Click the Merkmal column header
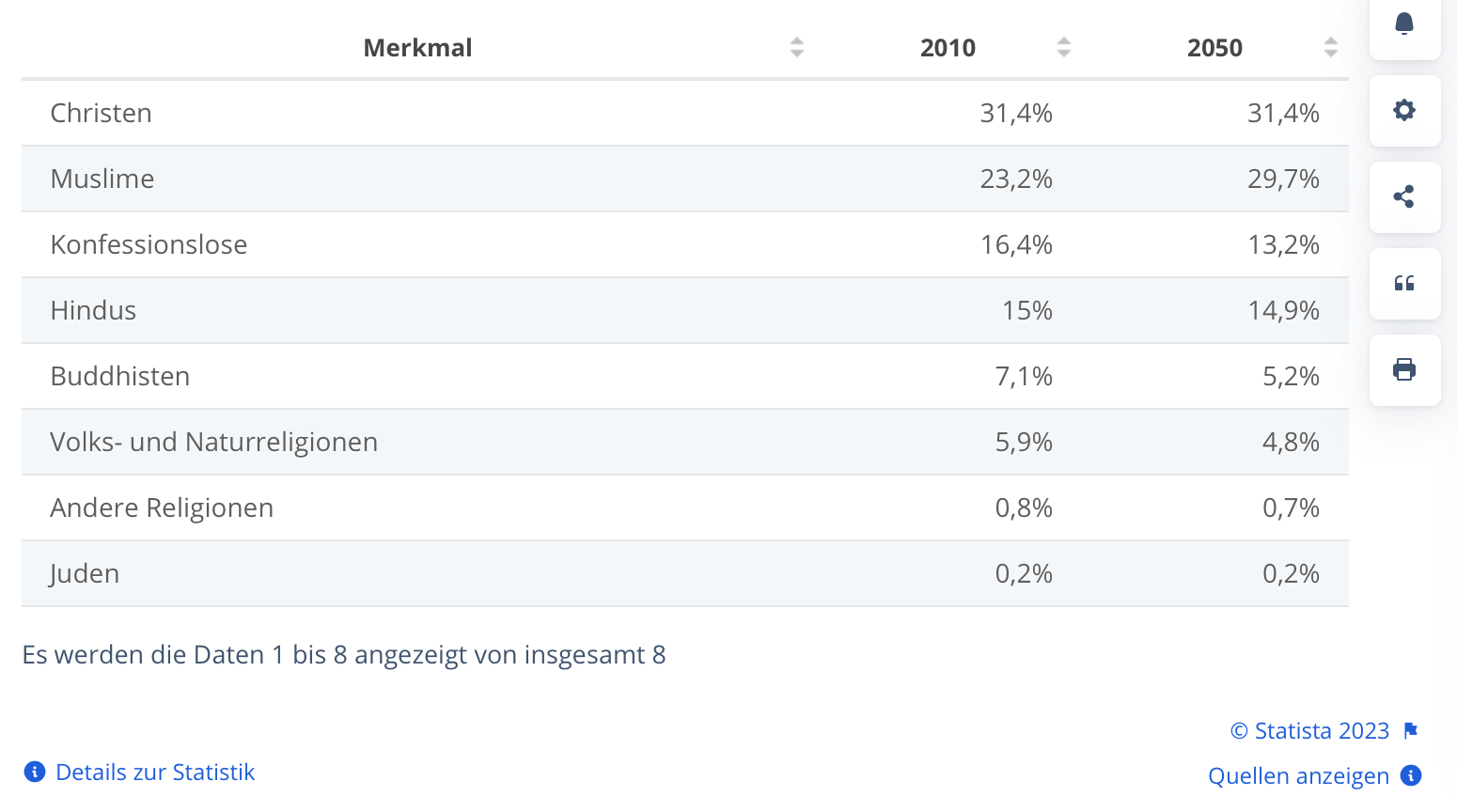 tap(417, 48)
